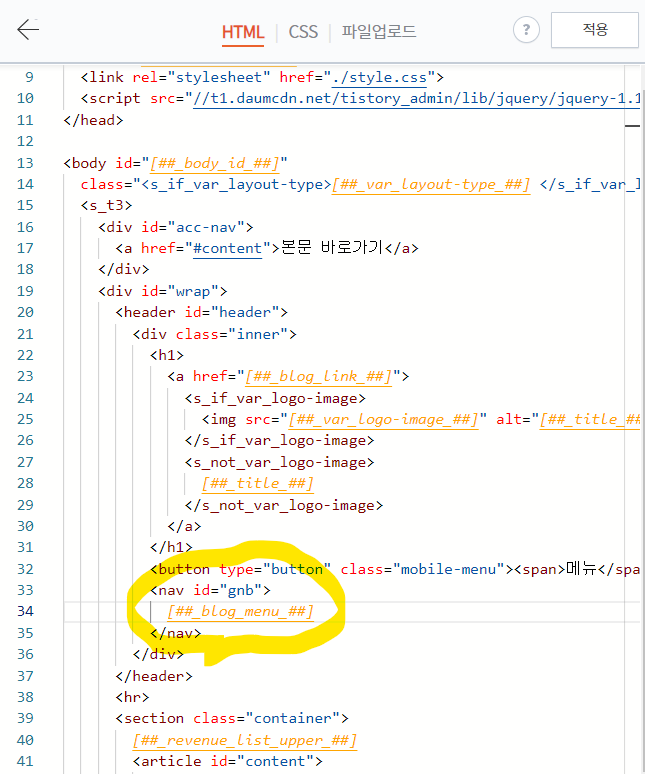This screenshot has height=774, width=645.
Task: Switch to the HTML tab
Action: pyautogui.click(x=243, y=32)
